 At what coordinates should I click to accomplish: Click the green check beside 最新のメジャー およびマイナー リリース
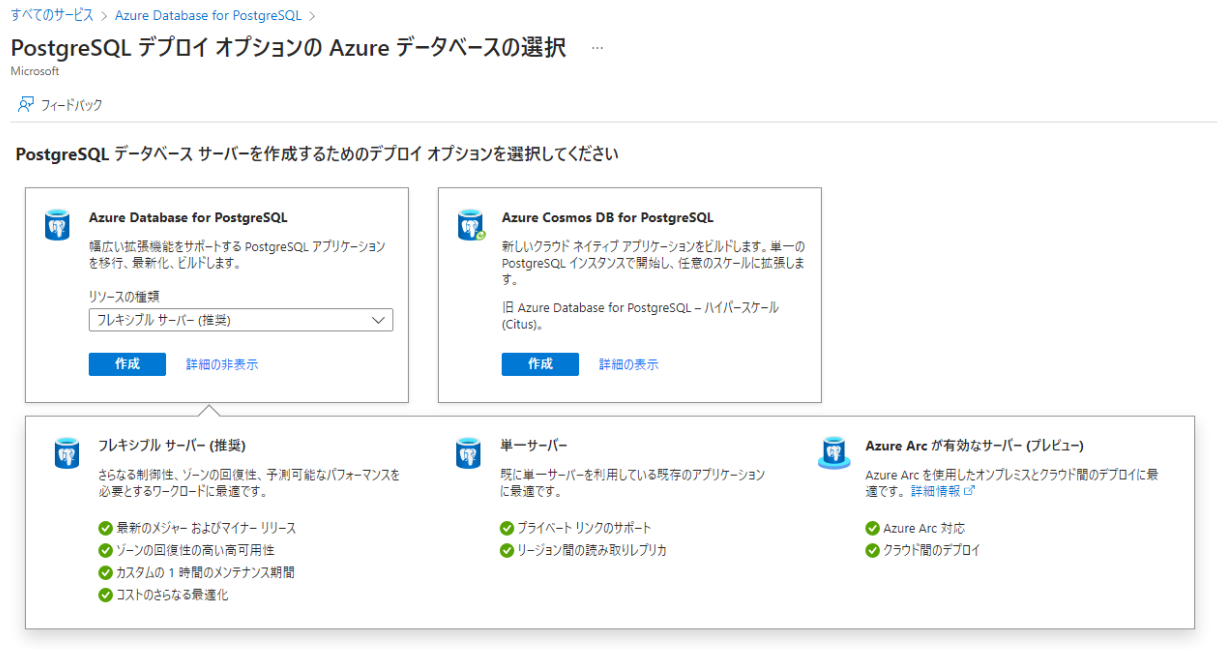[x=105, y=528]
